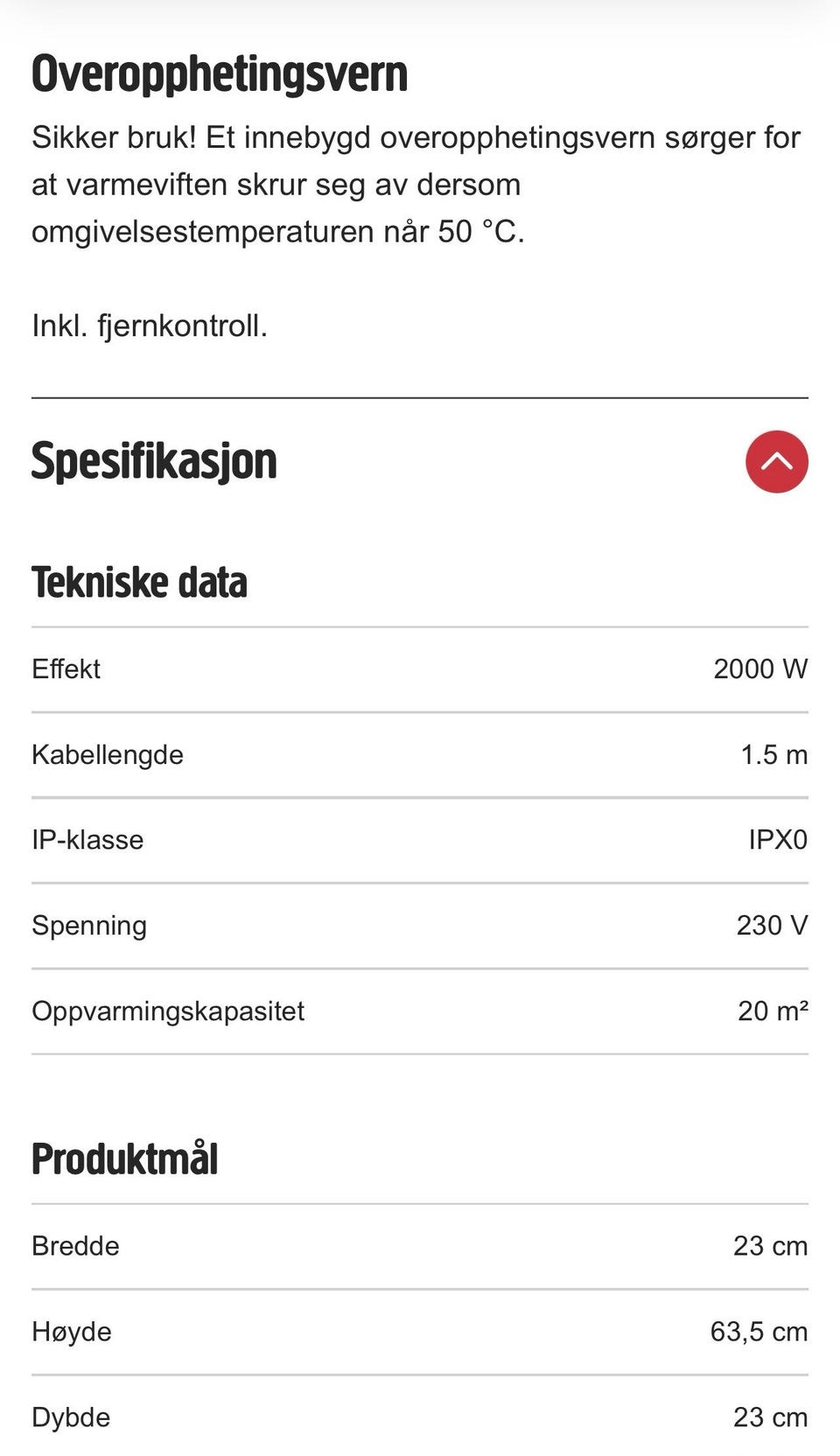Click the 20 m² heating capacity value

tap(773, 1011)
